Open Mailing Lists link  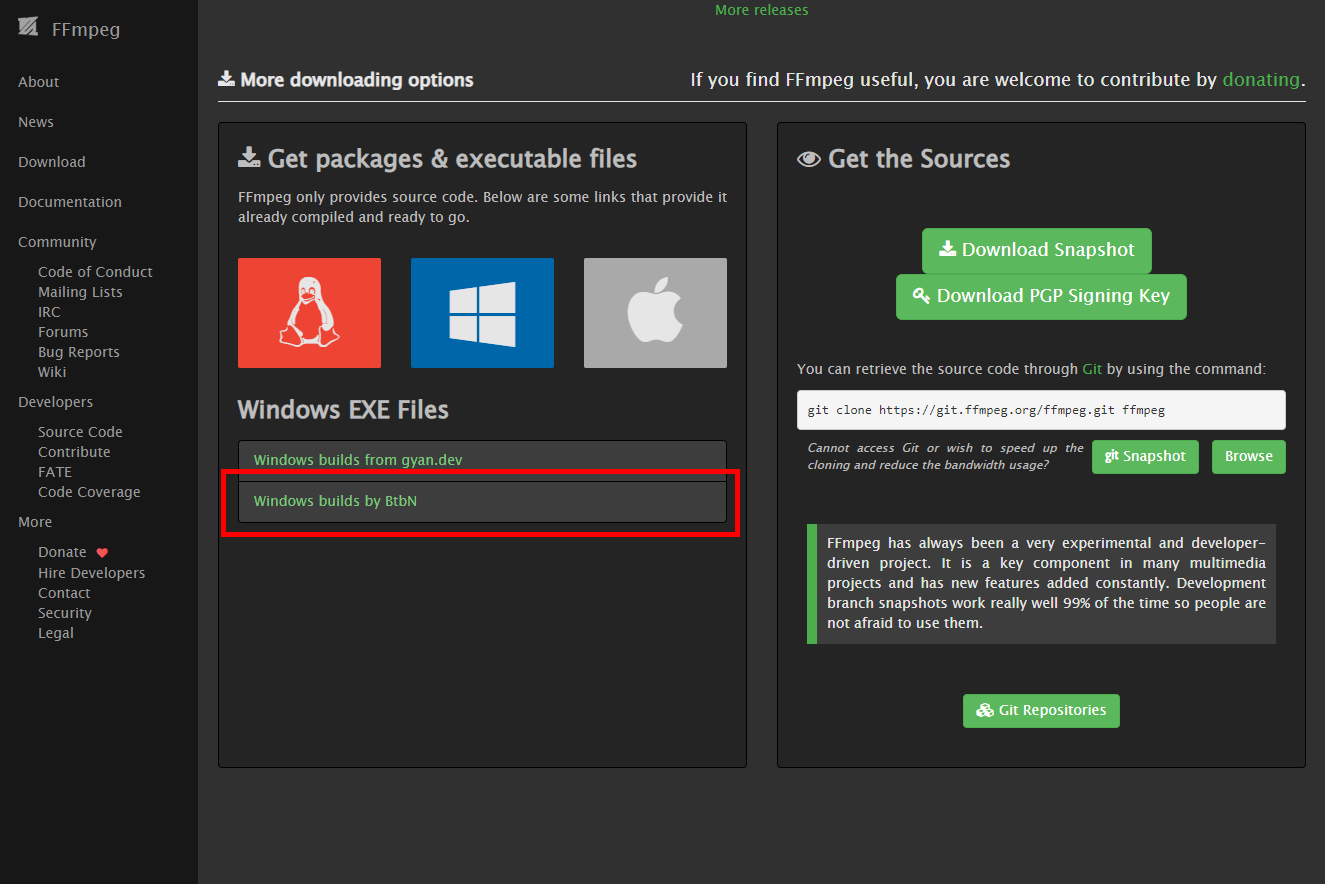click(x=80, y=292)
